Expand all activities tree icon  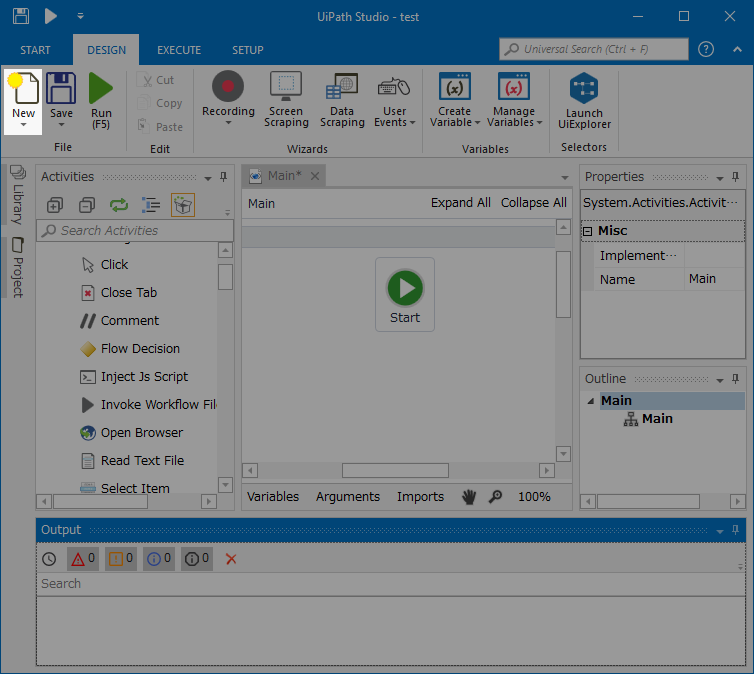tap(55, 205)
